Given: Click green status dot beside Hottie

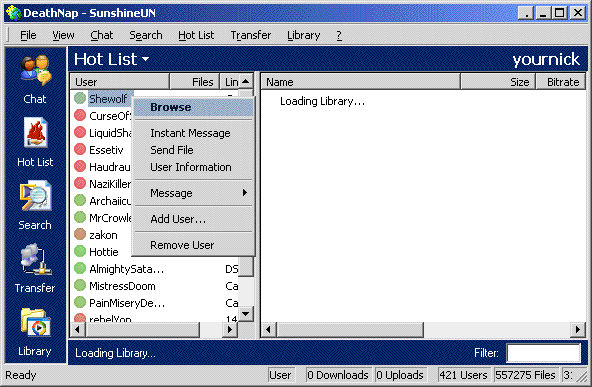Looking at the screenshot, I should pos(80,251).
